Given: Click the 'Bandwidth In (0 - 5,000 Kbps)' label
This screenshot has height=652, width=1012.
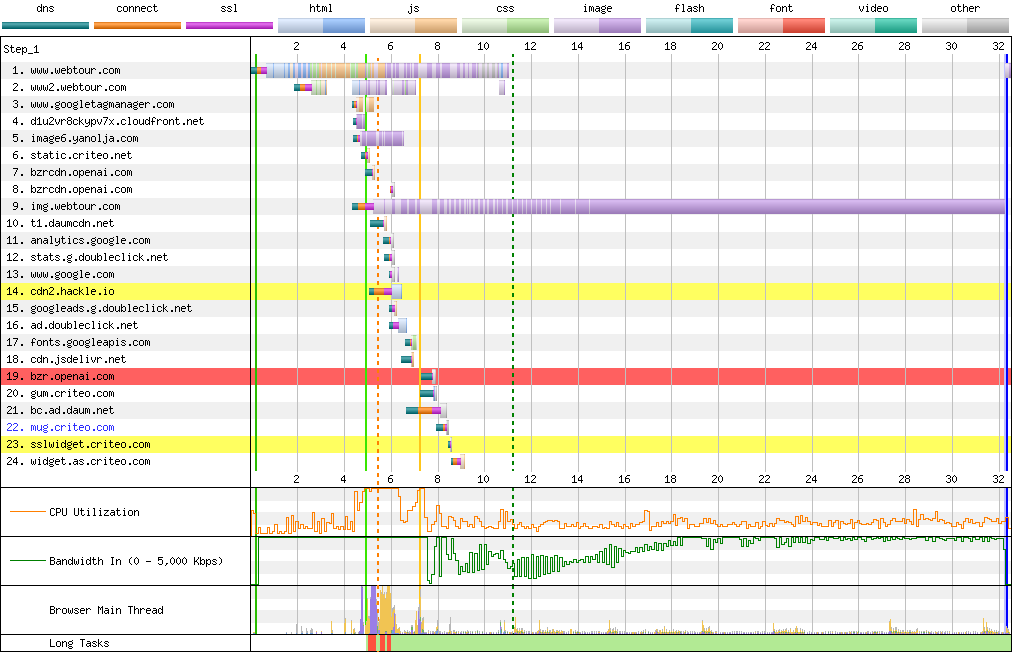Looking at the screenshot, I should coord(136,561).
